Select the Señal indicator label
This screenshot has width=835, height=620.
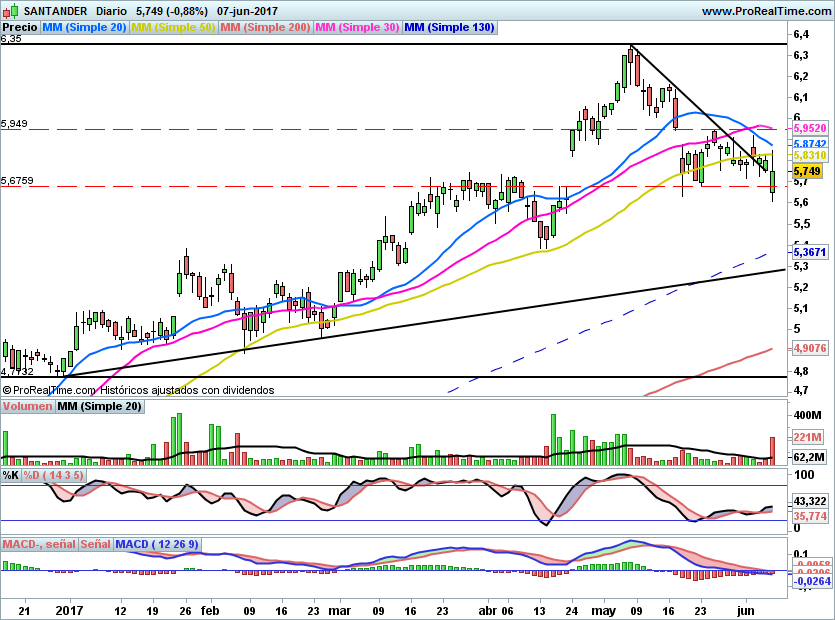point(96,544)
